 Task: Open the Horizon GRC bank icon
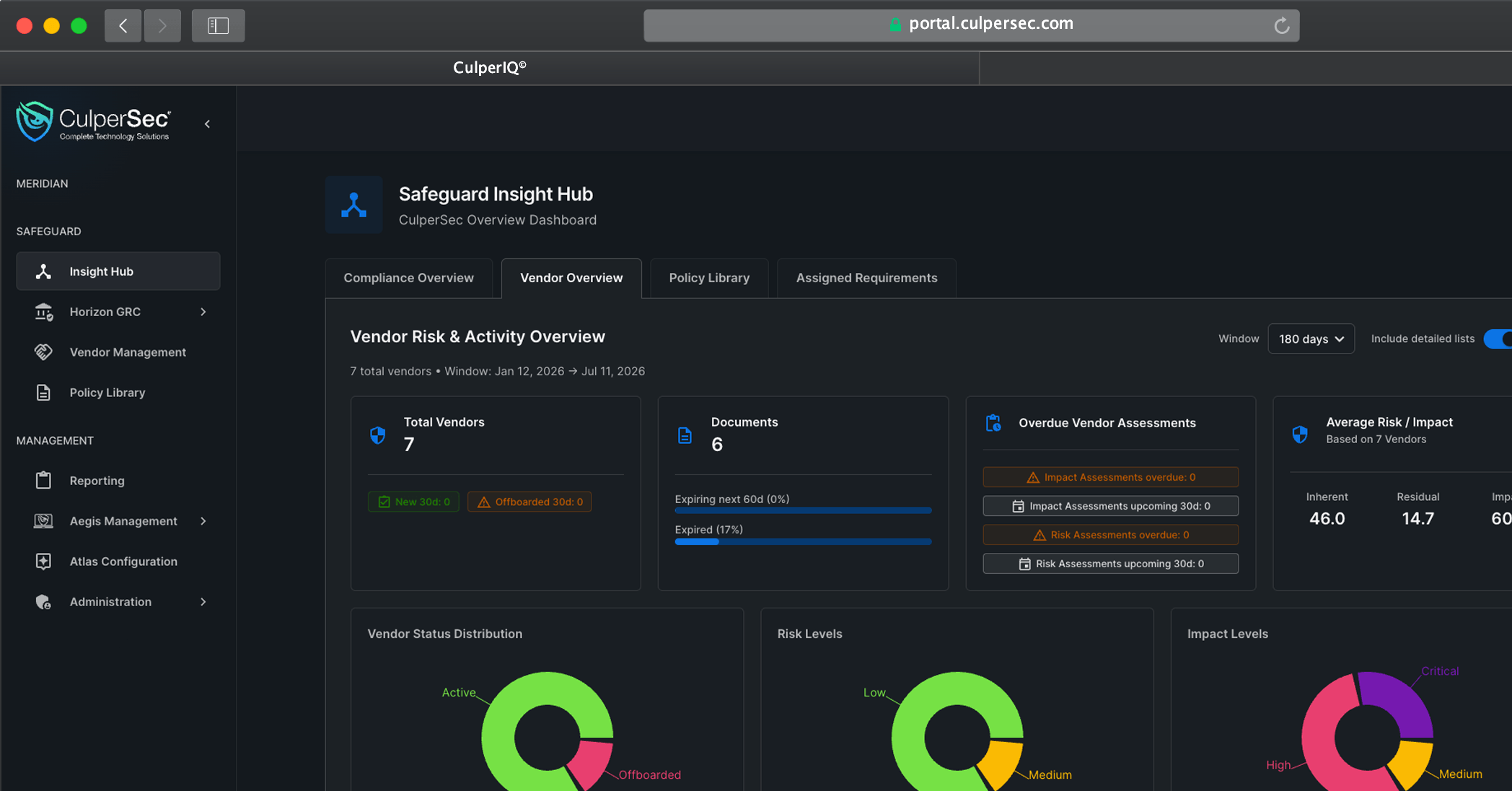tap(43, 312)
